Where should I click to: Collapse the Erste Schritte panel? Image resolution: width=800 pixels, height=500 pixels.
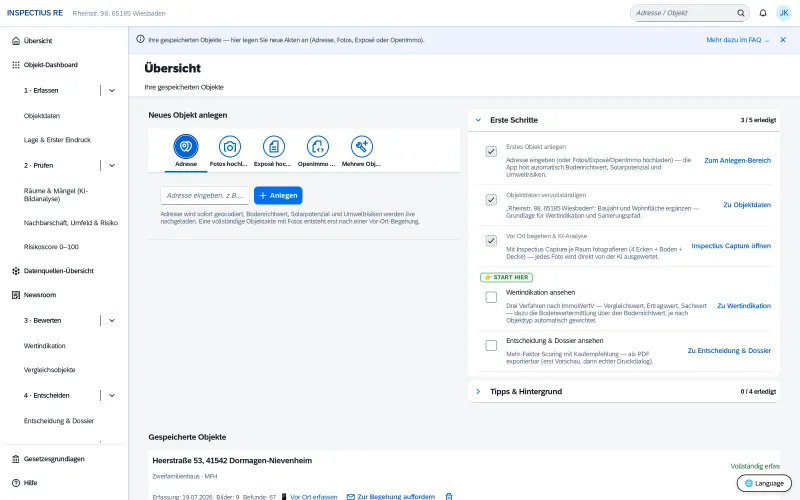click(x=478, y=120)
